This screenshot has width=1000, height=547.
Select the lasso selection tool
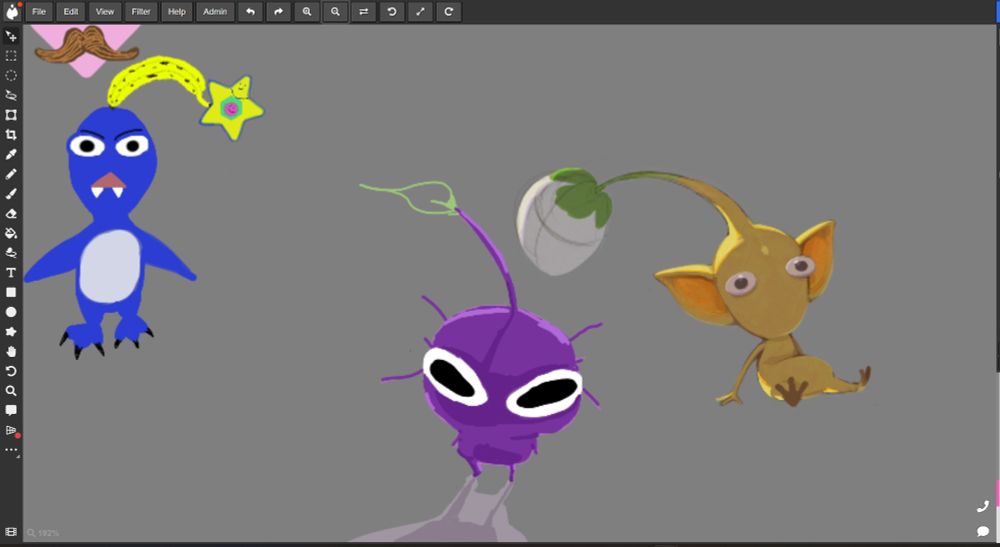click(11, 96)
